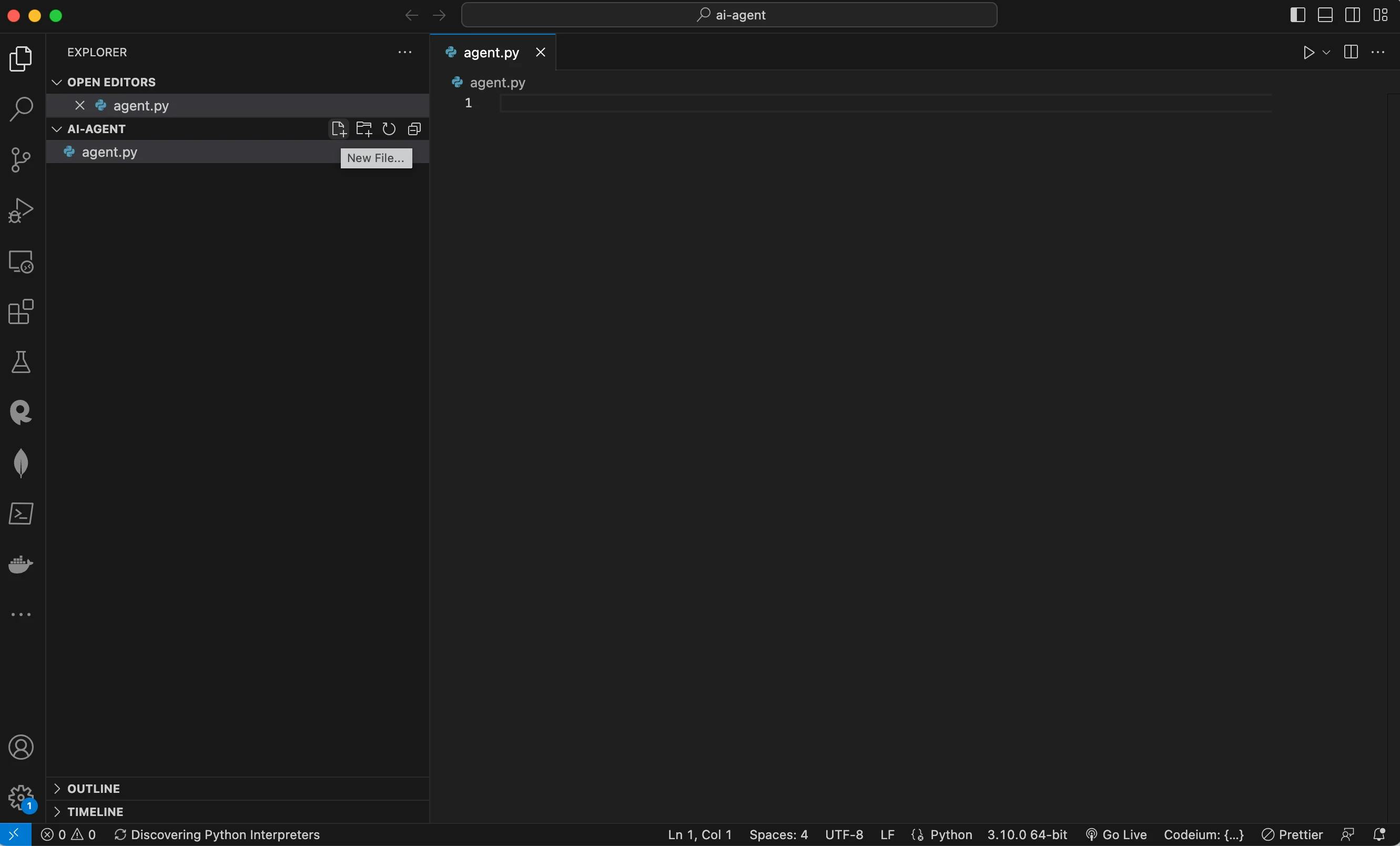
Task: Click the New Folder icon in AI-AGENT
Action: [x=363, y=129]
